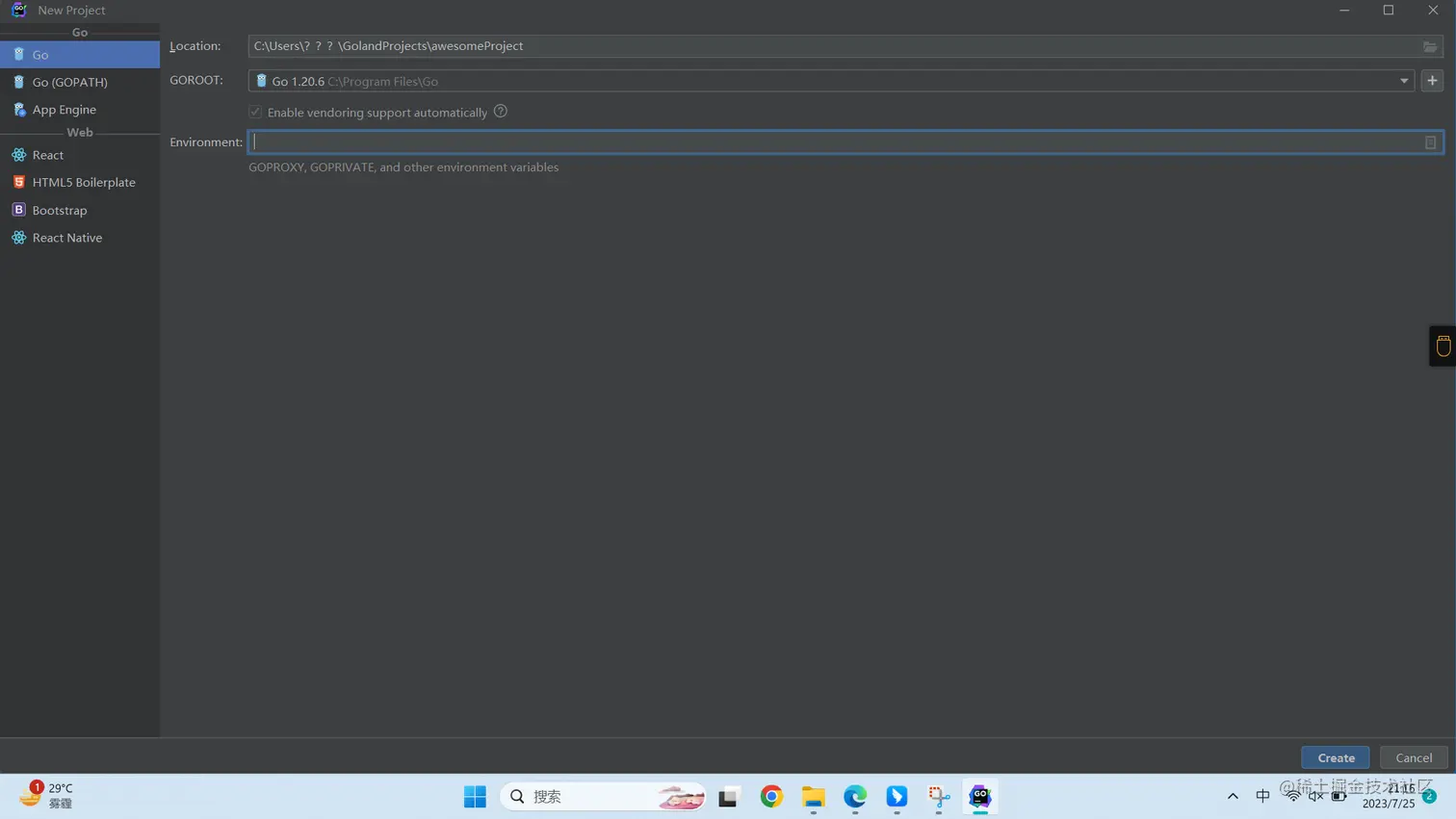Viewport: 1456px width, 819px height.
Task: Click the muted volume tray icon
Action: 1316,796
